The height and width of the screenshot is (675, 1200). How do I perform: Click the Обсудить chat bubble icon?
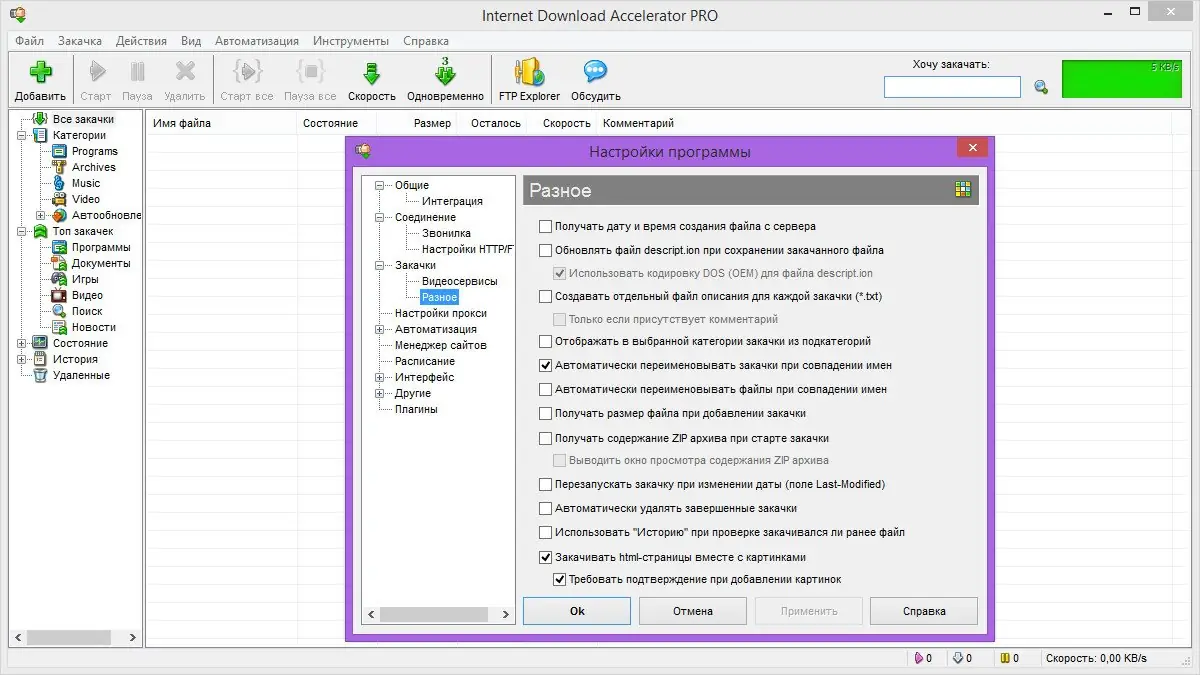(595, 72)
